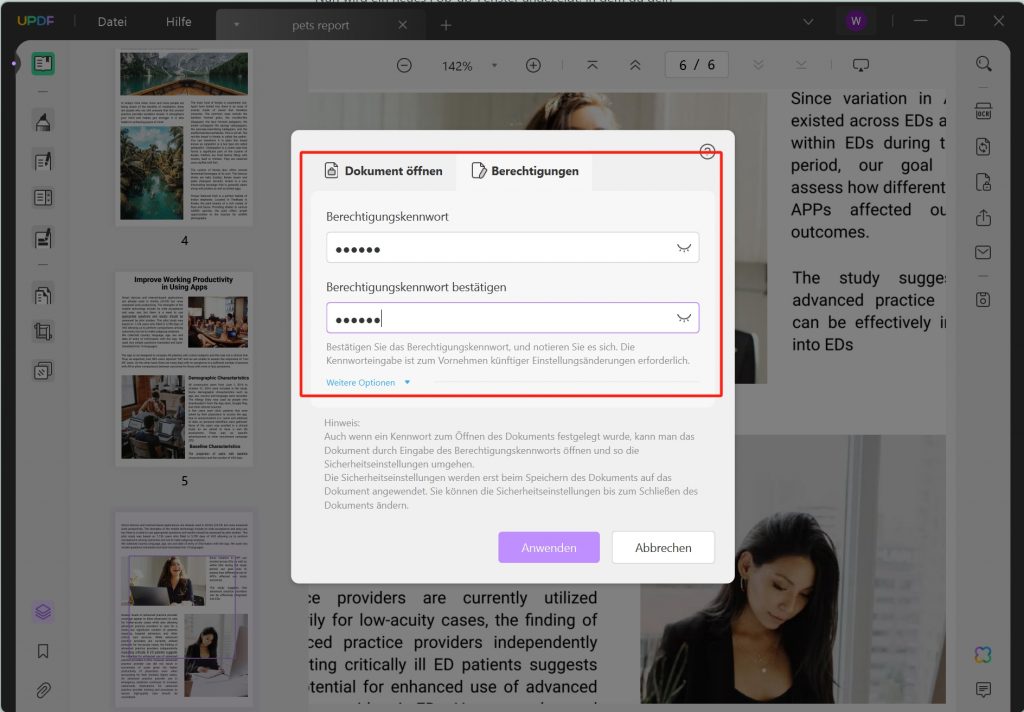The image size is (1024, 712).
Task: Click the share/export icon in right sidebar
Action: coord(983,218)
